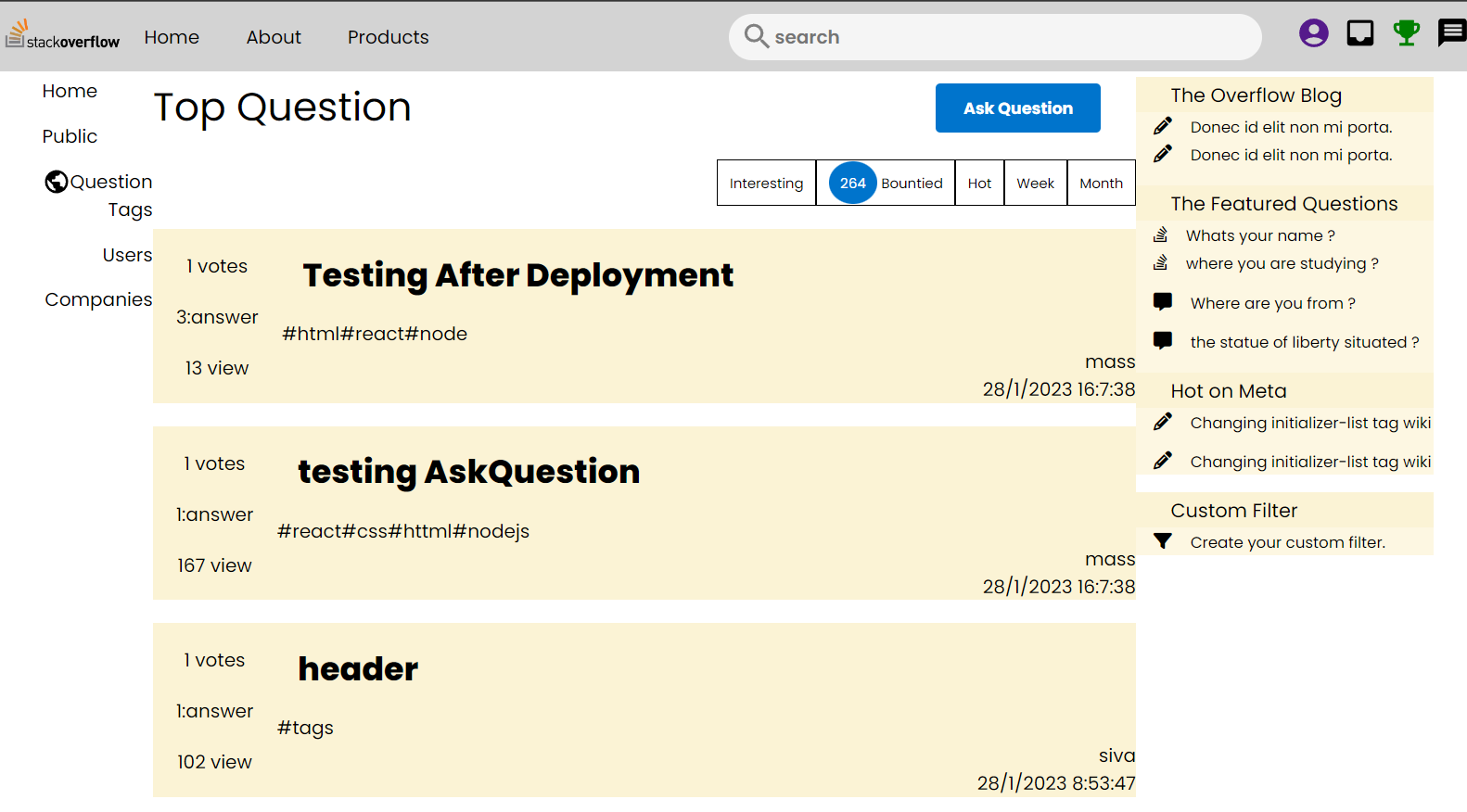The height and width of the screenshot is (812, 1467).
Task: Select the Interesting filter tab
Action: pyautogui.click(x=766, y=184)
